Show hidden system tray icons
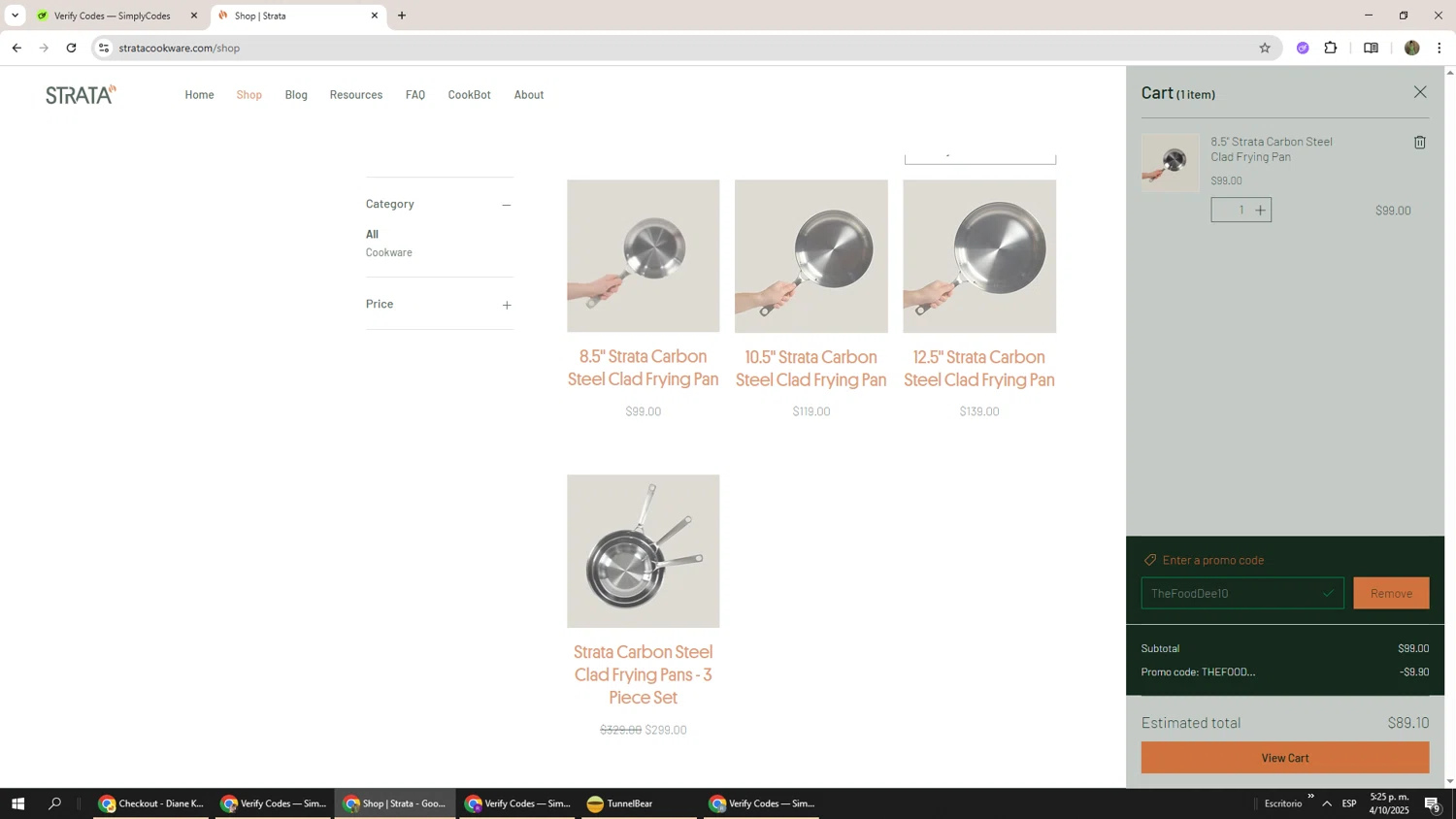The width and height of the screenshot is (1456, 819). click(1326, 803)
